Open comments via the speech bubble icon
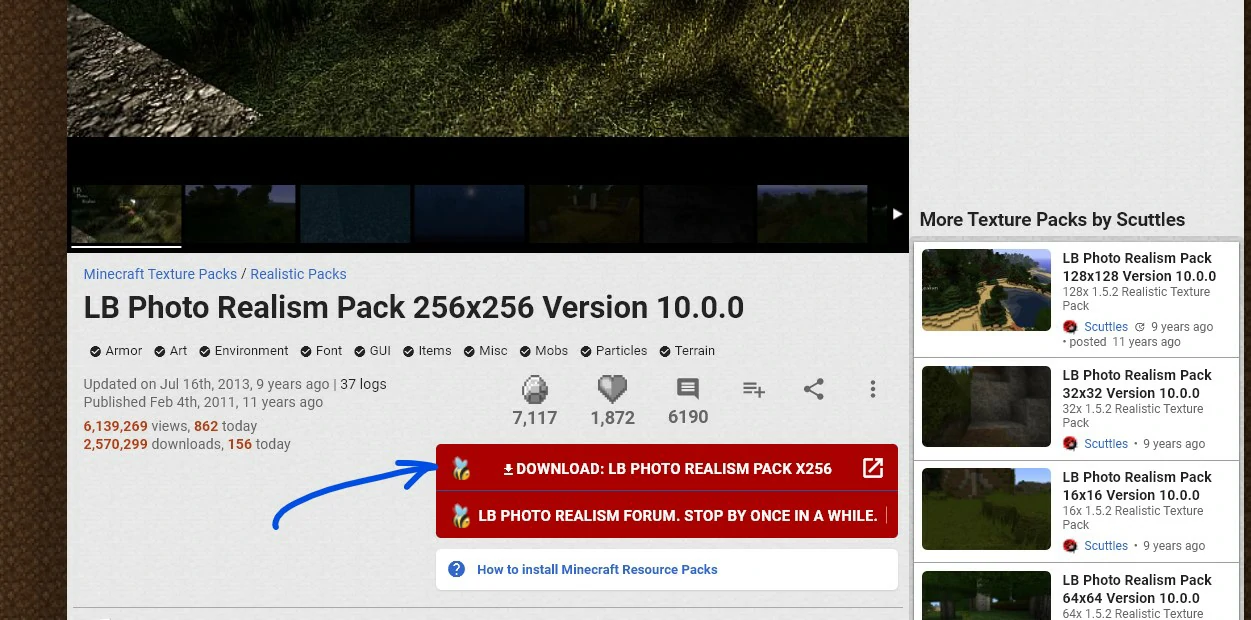This screenshot has height=620, width=1251. (687, 389)
